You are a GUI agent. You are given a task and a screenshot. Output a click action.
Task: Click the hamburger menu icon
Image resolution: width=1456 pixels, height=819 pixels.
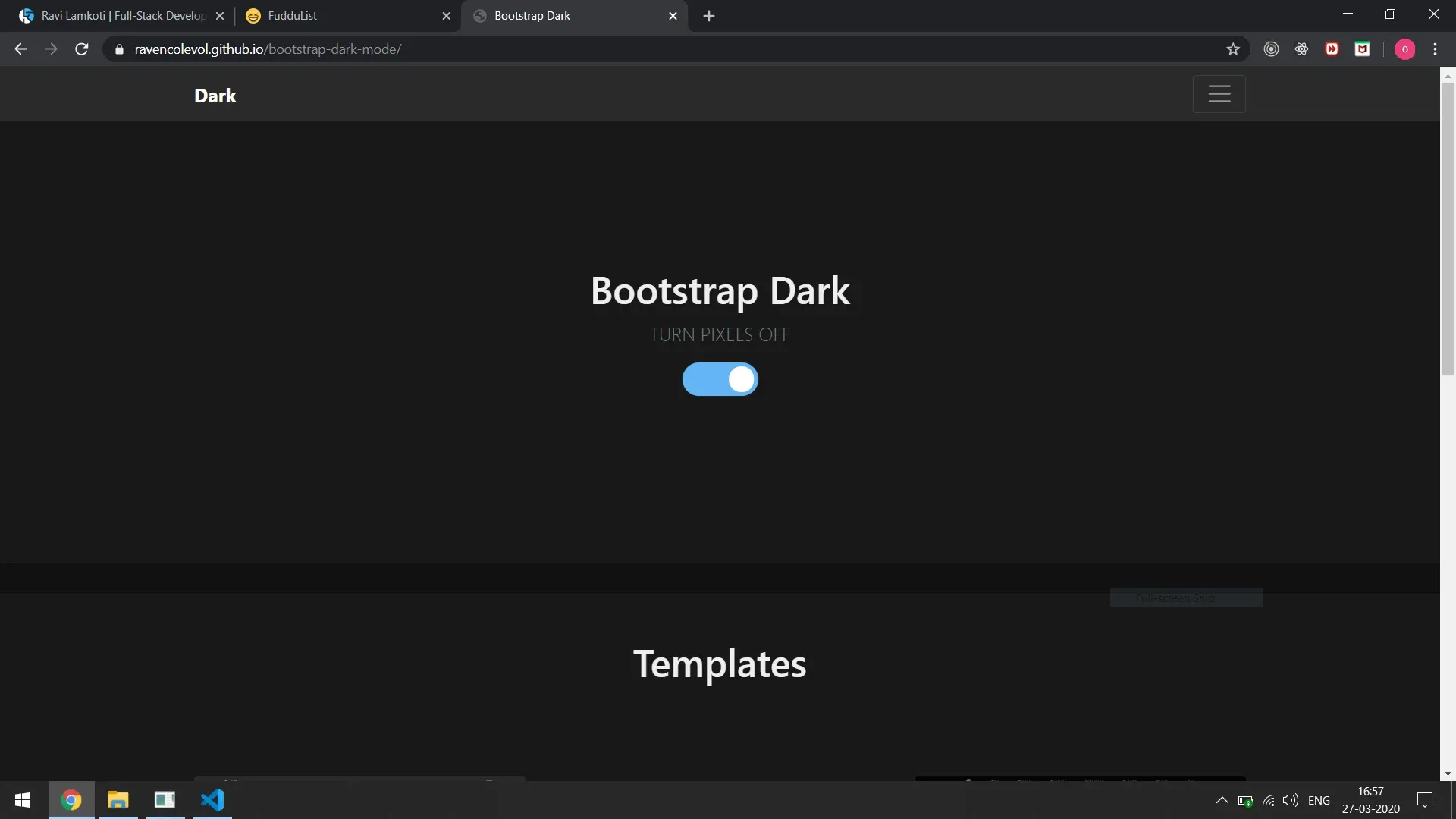(1219, 93)
